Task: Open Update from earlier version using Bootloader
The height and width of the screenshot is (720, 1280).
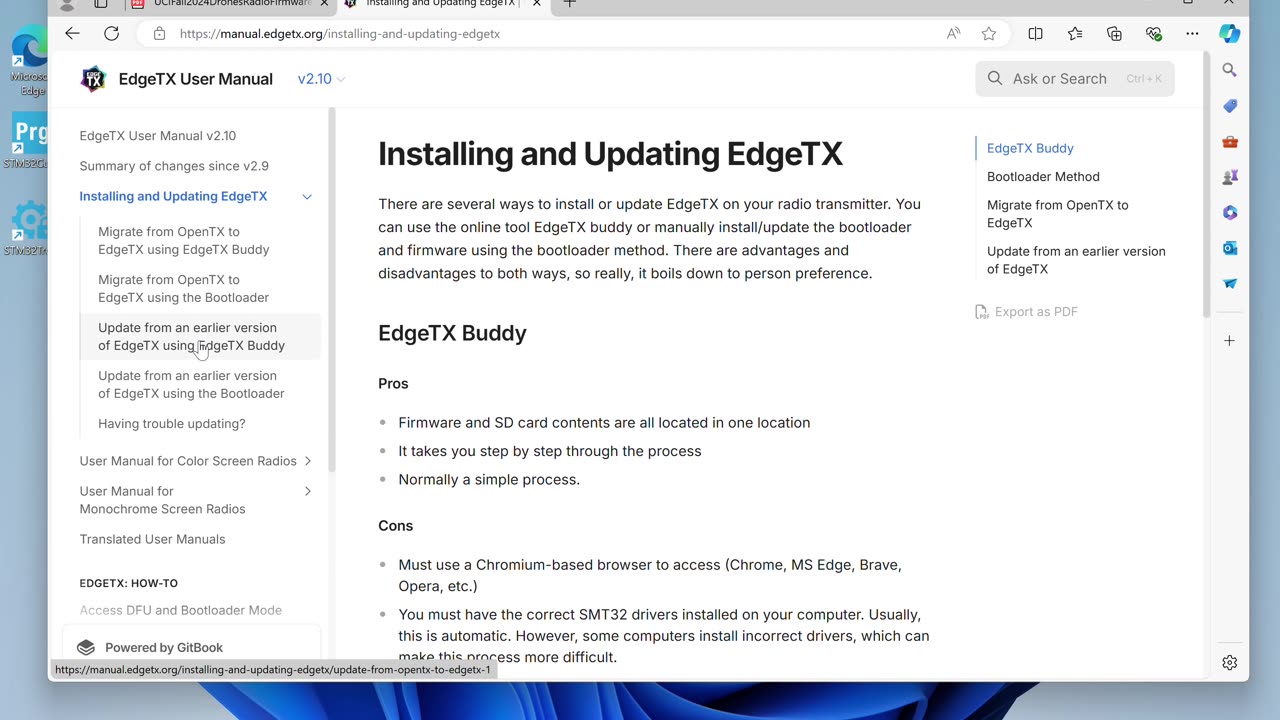Action: coord(191,384)
